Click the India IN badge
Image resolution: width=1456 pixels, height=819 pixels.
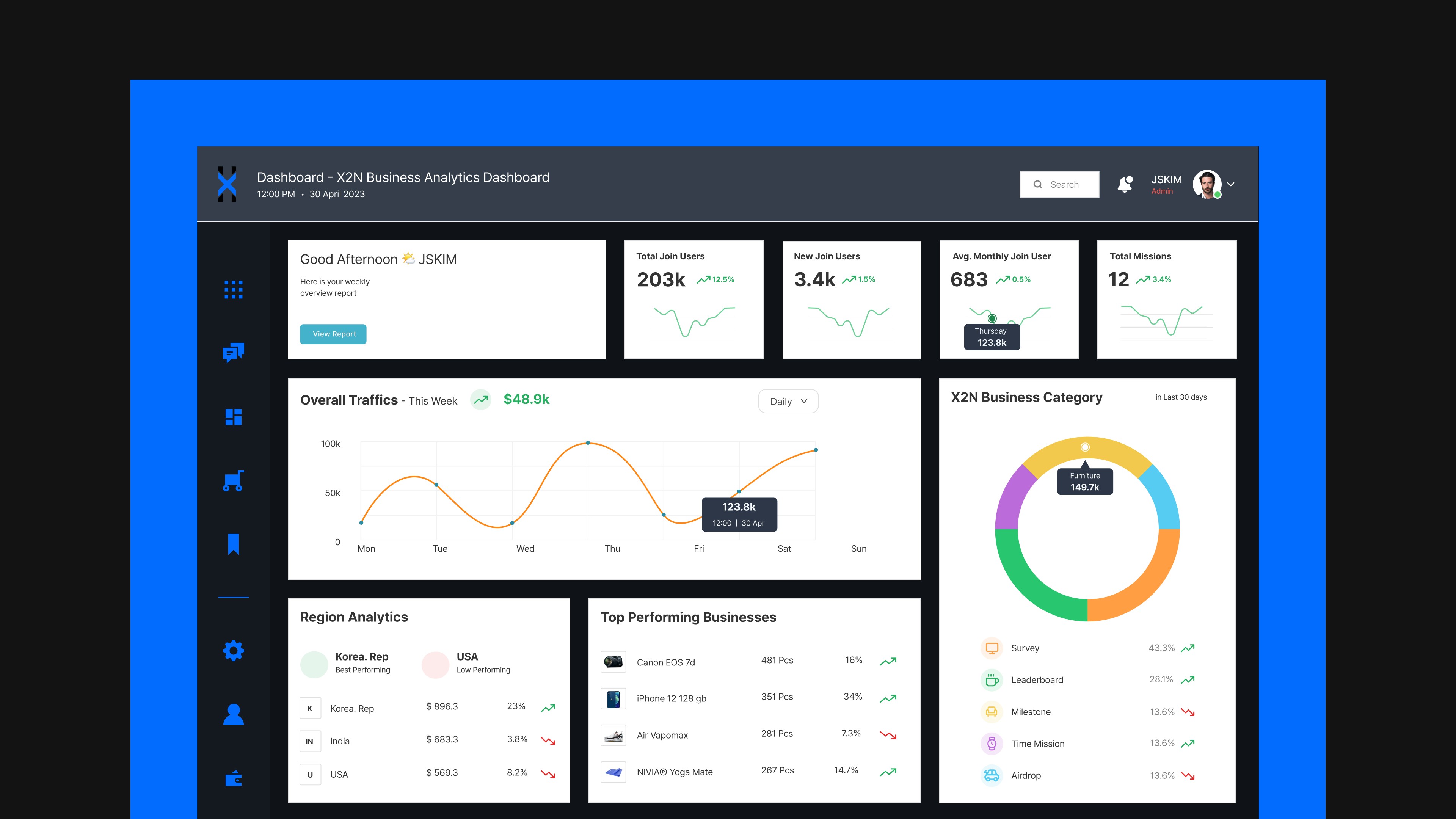point(310,741)
